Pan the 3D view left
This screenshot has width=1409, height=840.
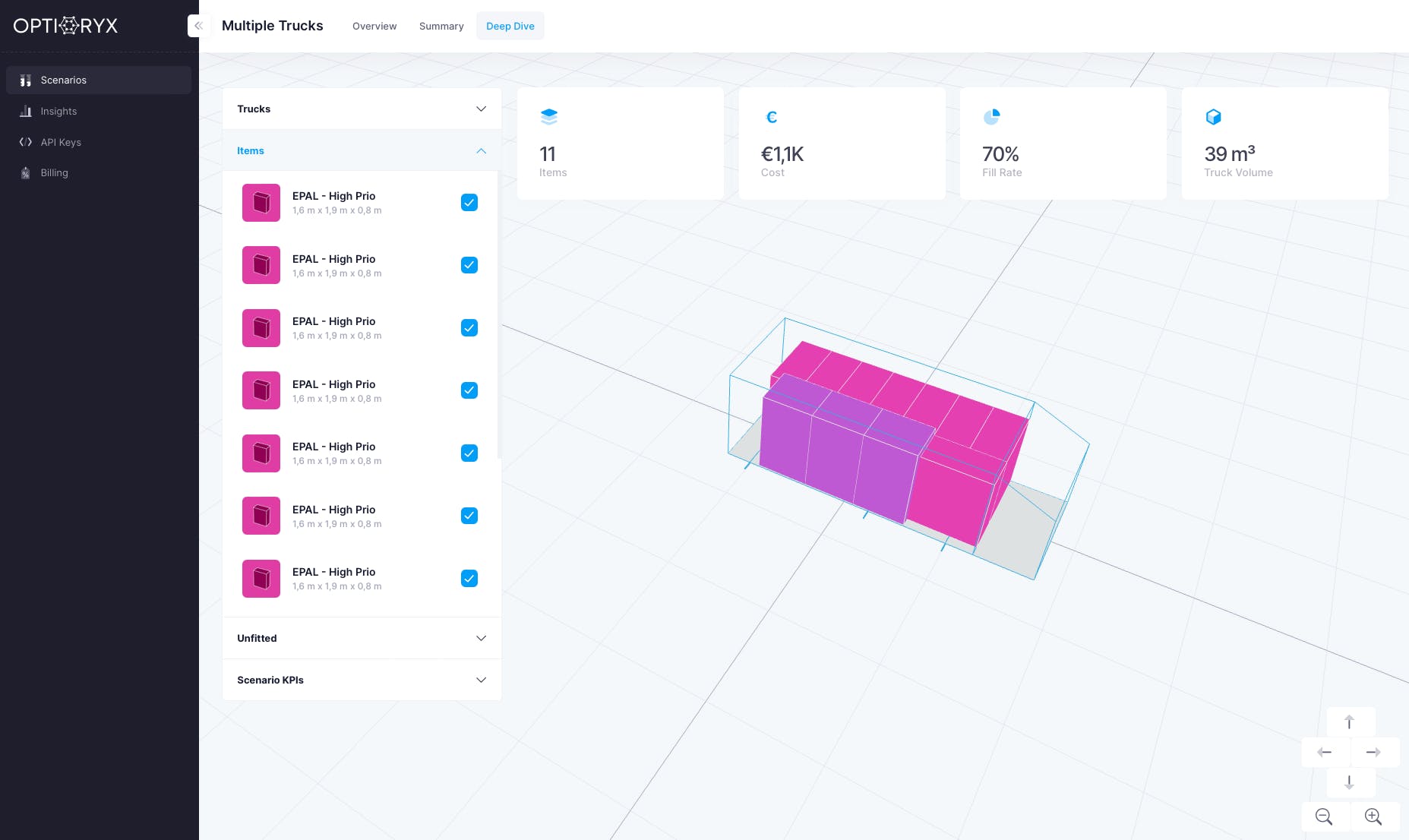click(x=1325, y=752)
